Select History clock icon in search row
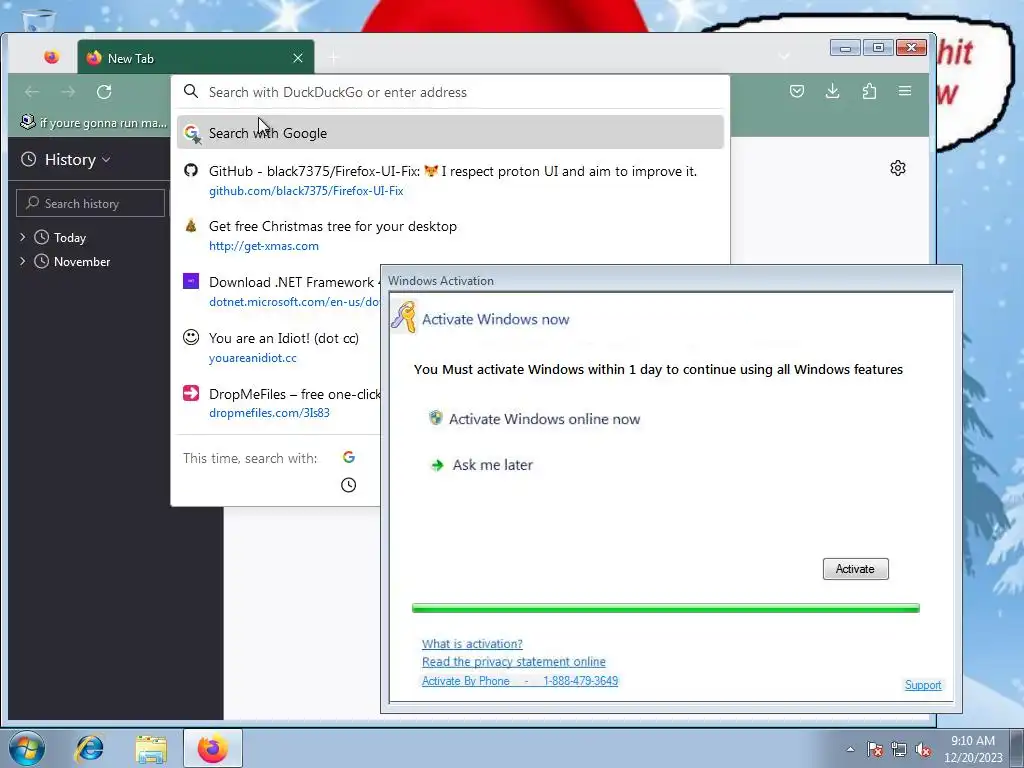Screen dimensions: 1024x768 349,485
